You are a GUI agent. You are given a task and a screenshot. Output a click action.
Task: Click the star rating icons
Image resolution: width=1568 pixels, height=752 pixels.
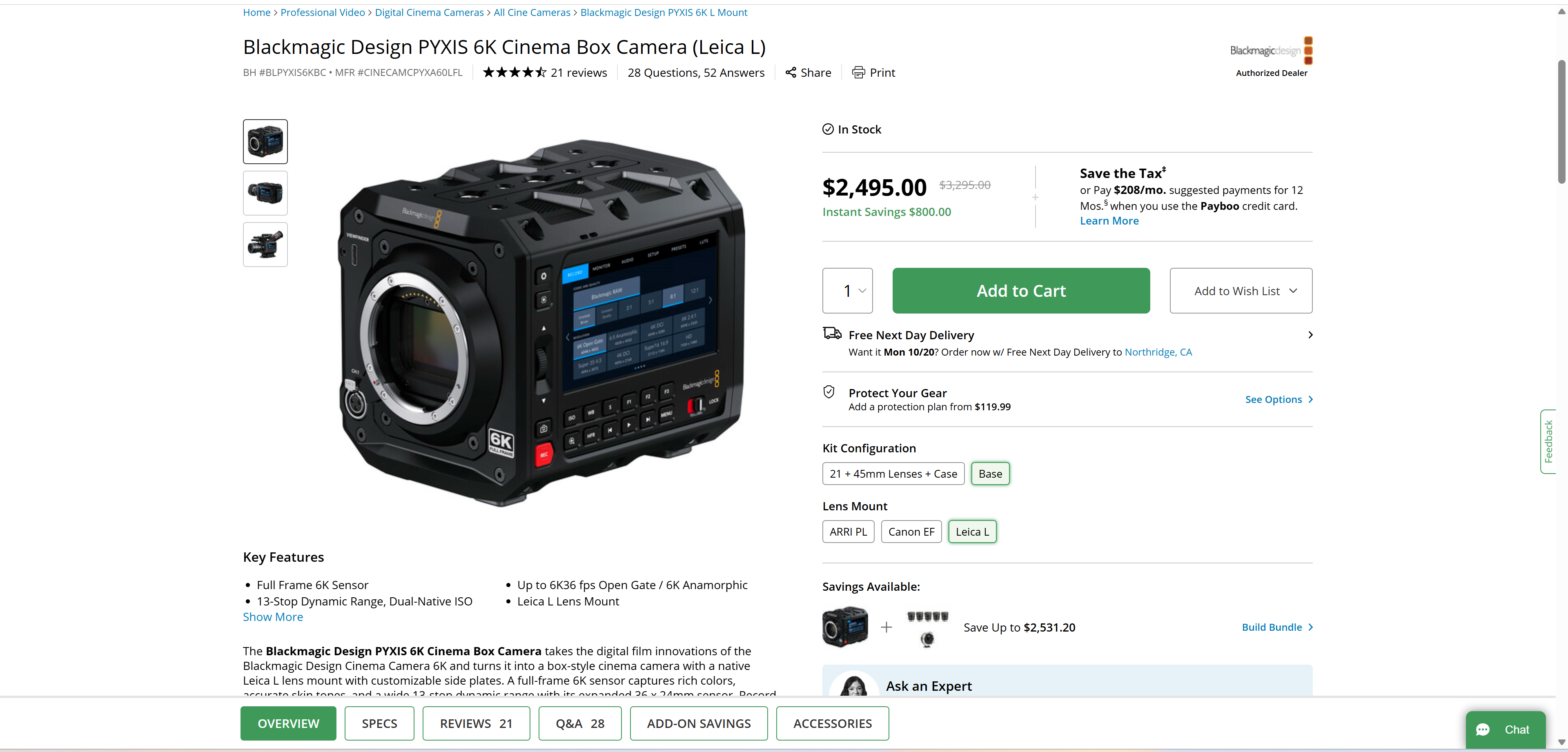pyautogui.click(x=514, y=72)
